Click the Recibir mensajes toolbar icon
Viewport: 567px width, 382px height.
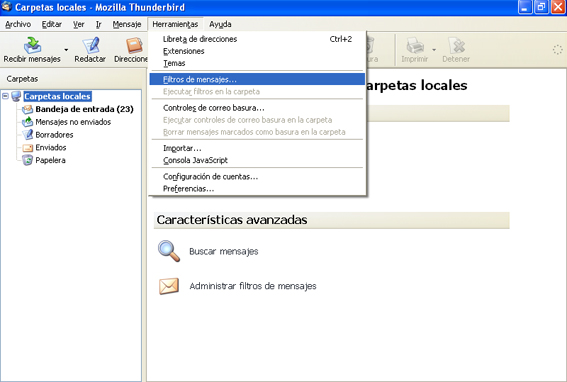(x=32, y=45)
